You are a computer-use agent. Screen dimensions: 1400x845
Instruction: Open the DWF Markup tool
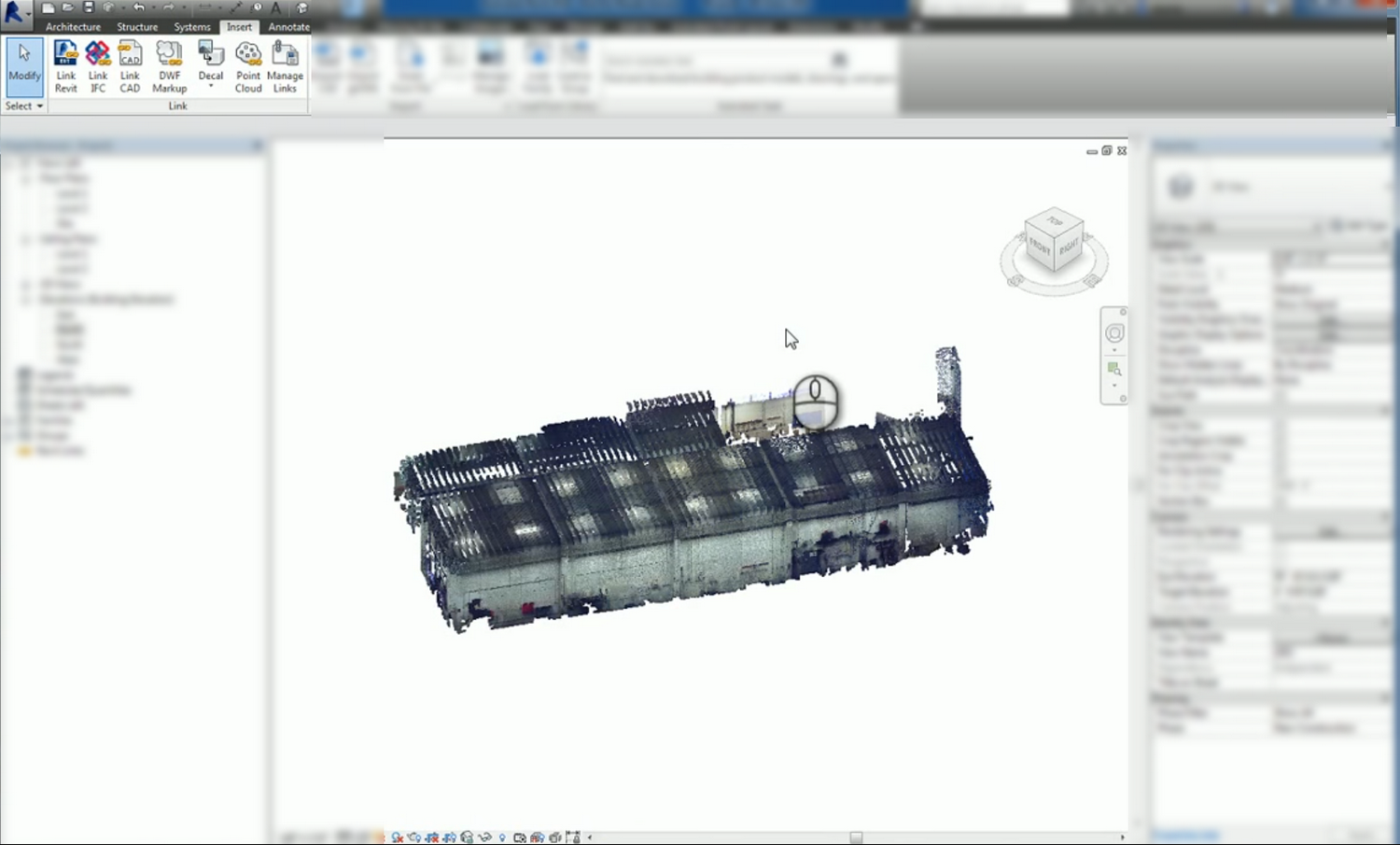169,65
